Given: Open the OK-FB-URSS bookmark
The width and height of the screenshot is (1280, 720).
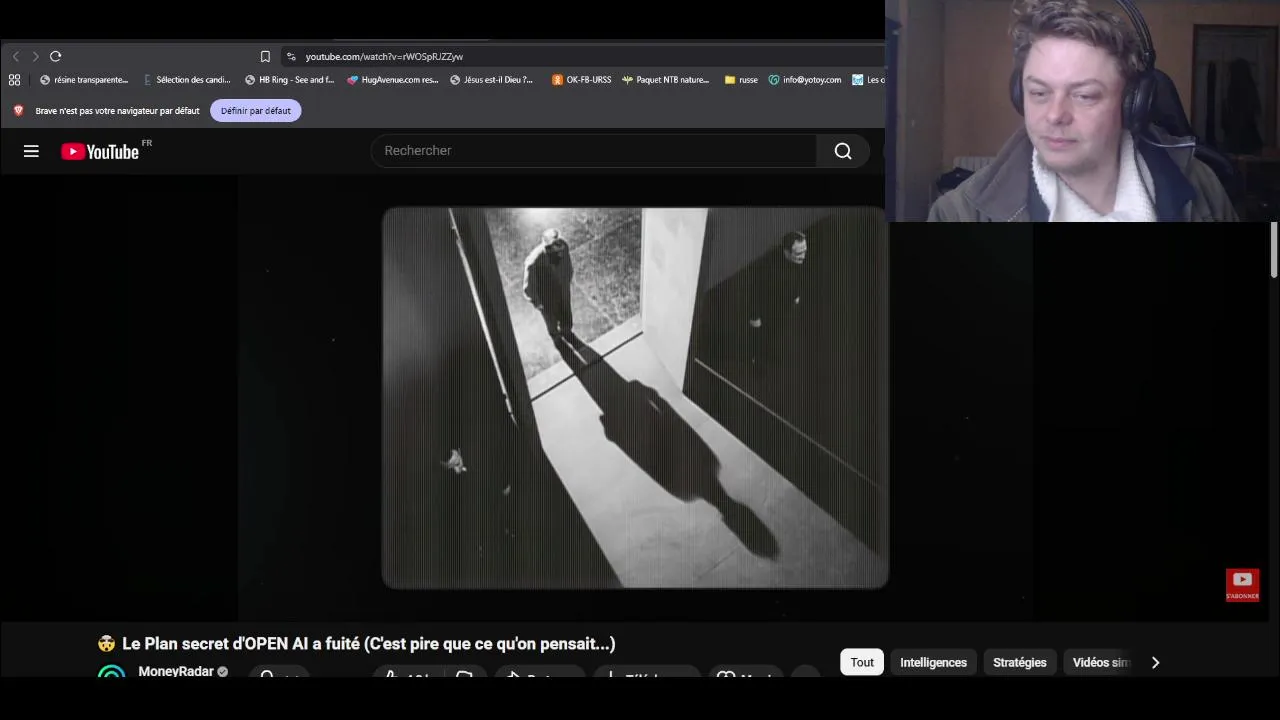Looking at the screenshot, I should click(x=581, y=80).
